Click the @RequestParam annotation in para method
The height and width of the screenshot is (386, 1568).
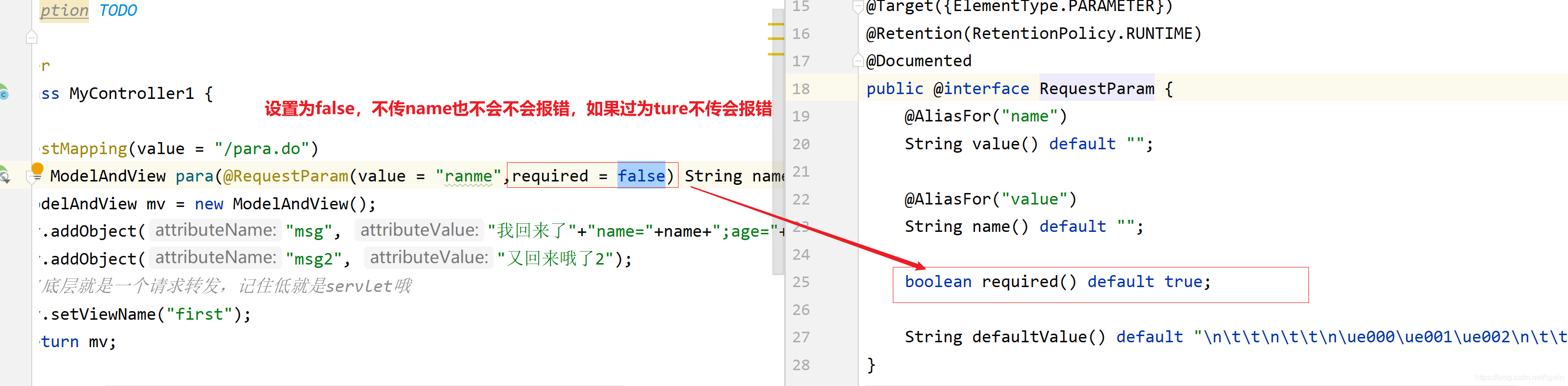[285, 176]
